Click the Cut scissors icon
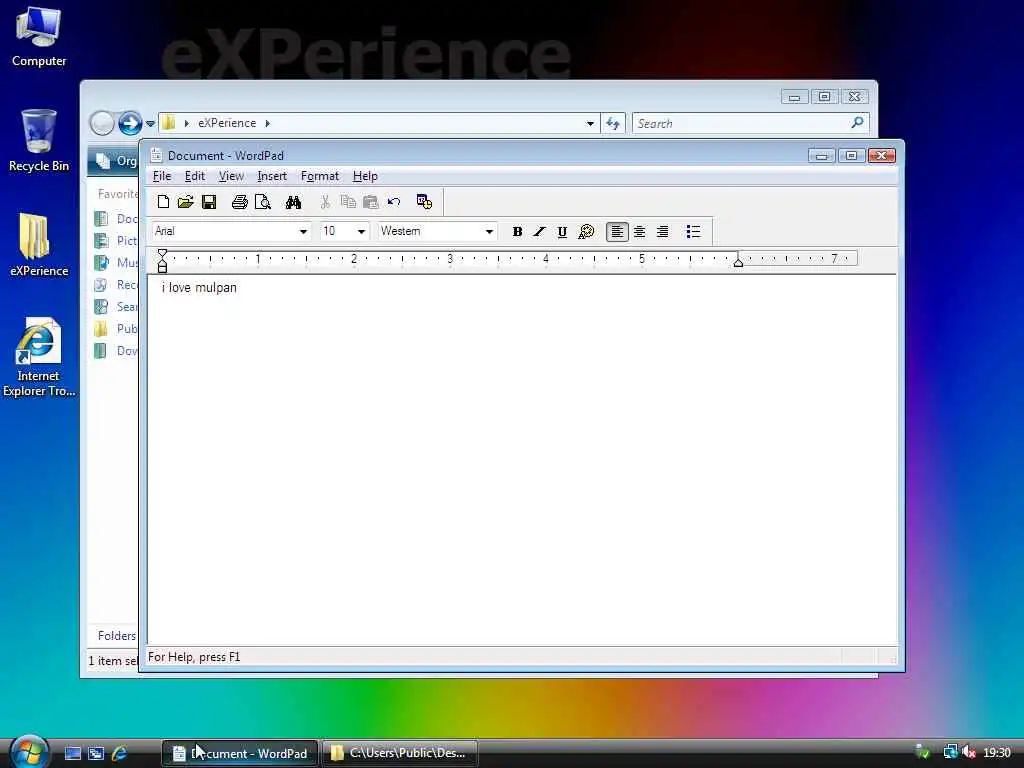The width and height of the screenshot is (1024, 768). [325, 202]
